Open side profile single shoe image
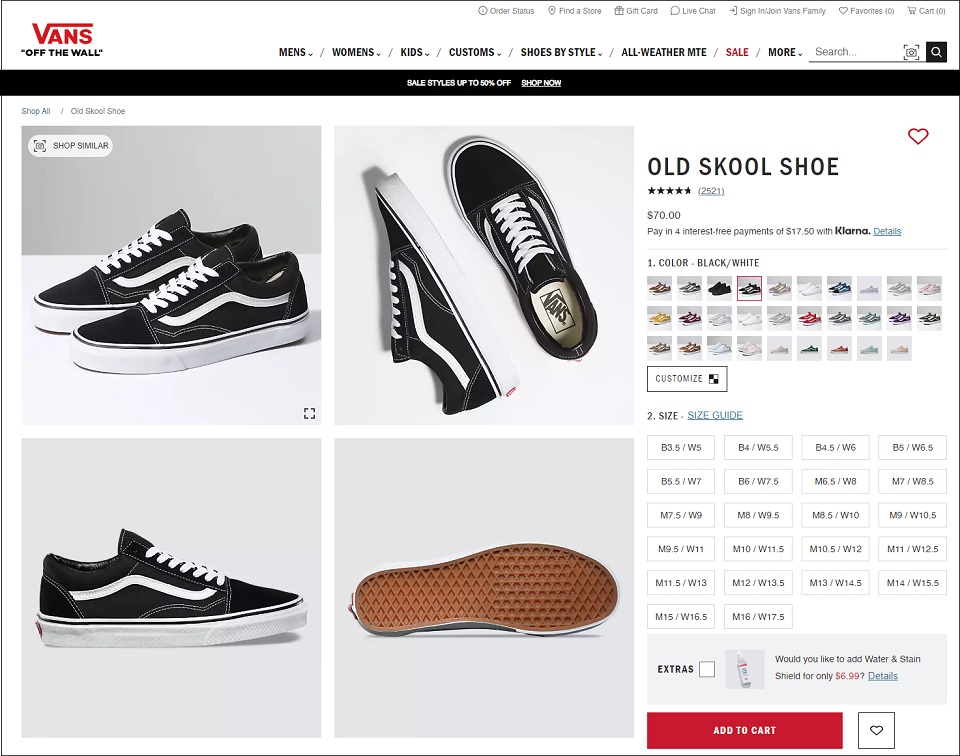Viewport: 960px width, 756px height. click(x=171, y=588)
